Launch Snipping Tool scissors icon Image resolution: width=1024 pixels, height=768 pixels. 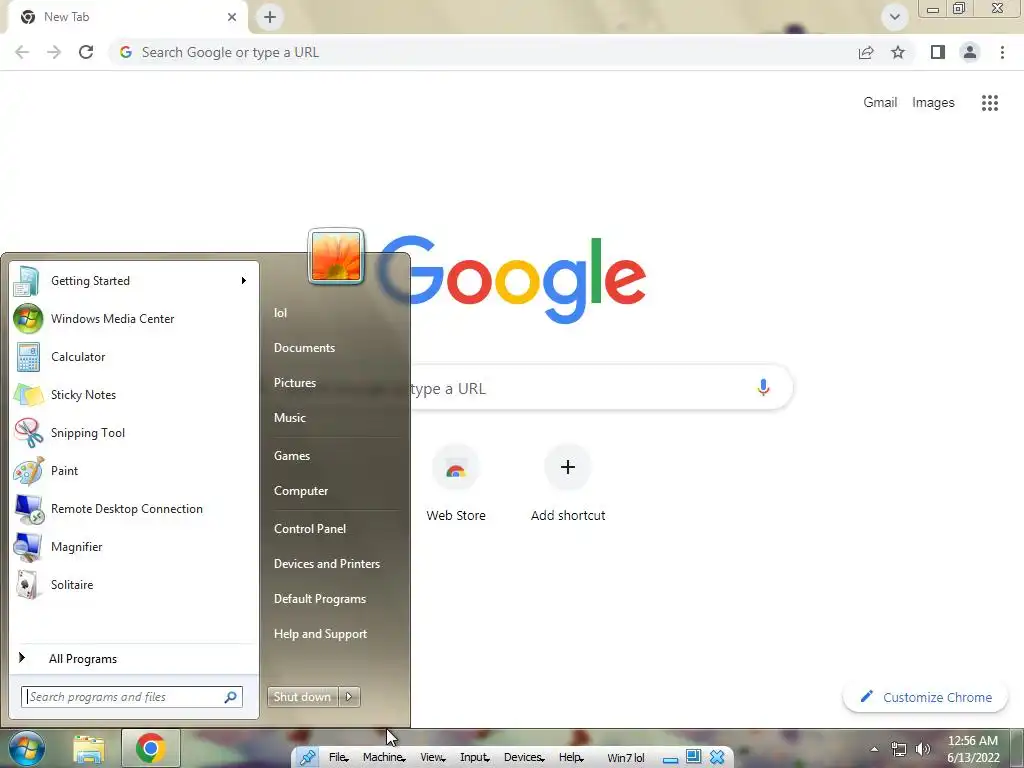pos(28,433)
